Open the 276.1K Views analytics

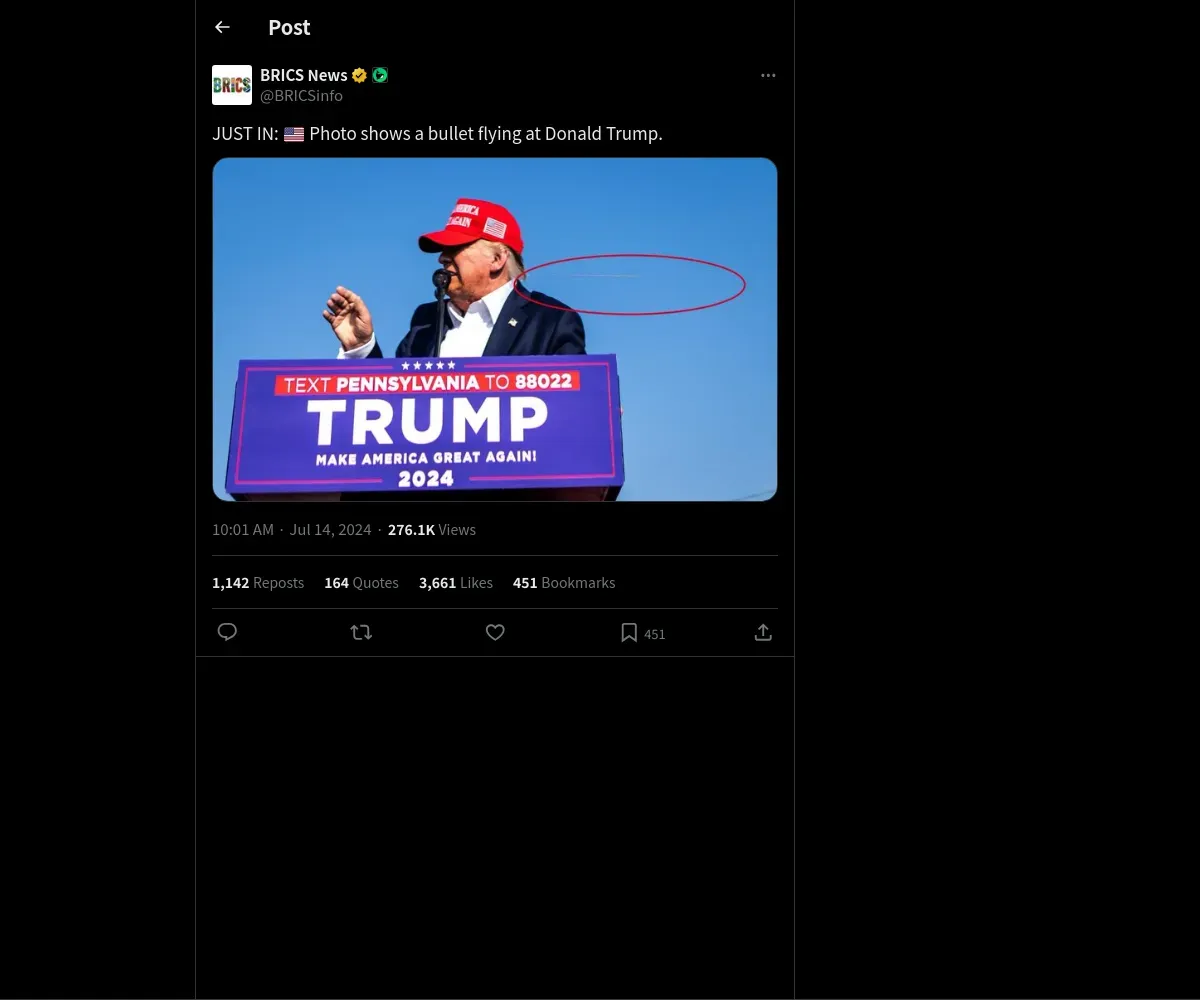pyautogui.click(x=432, y=530)
